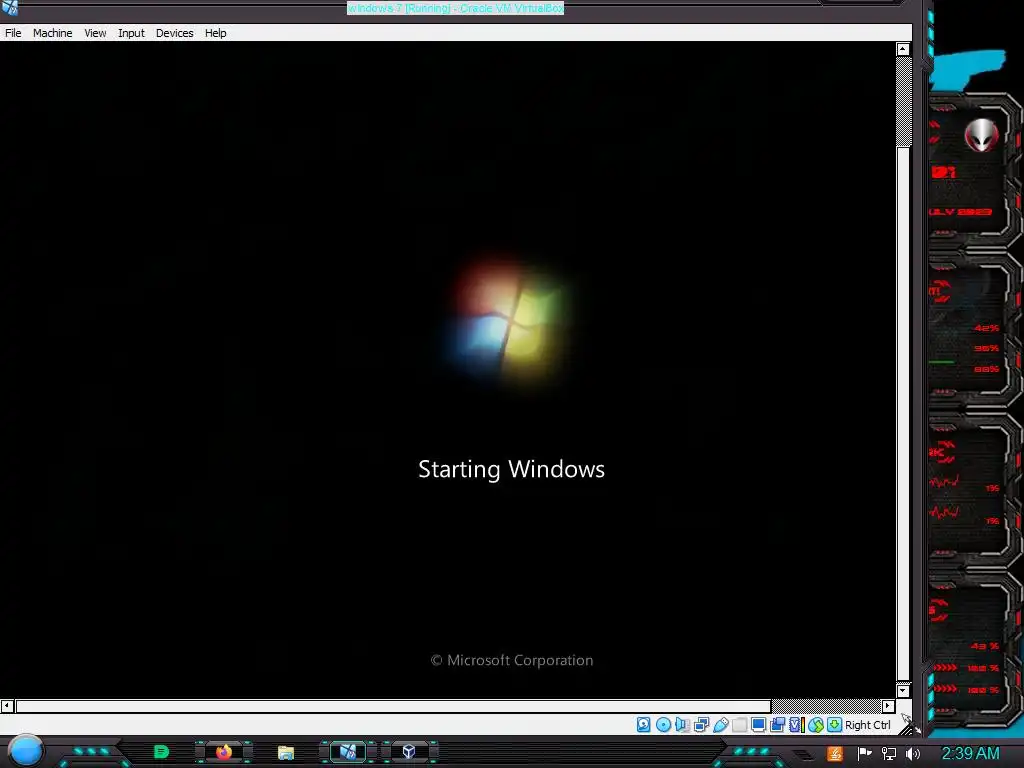Viewport: 1024px width, 768px height.
Task: Open the green chat app in taskbar
Action: 161,752
